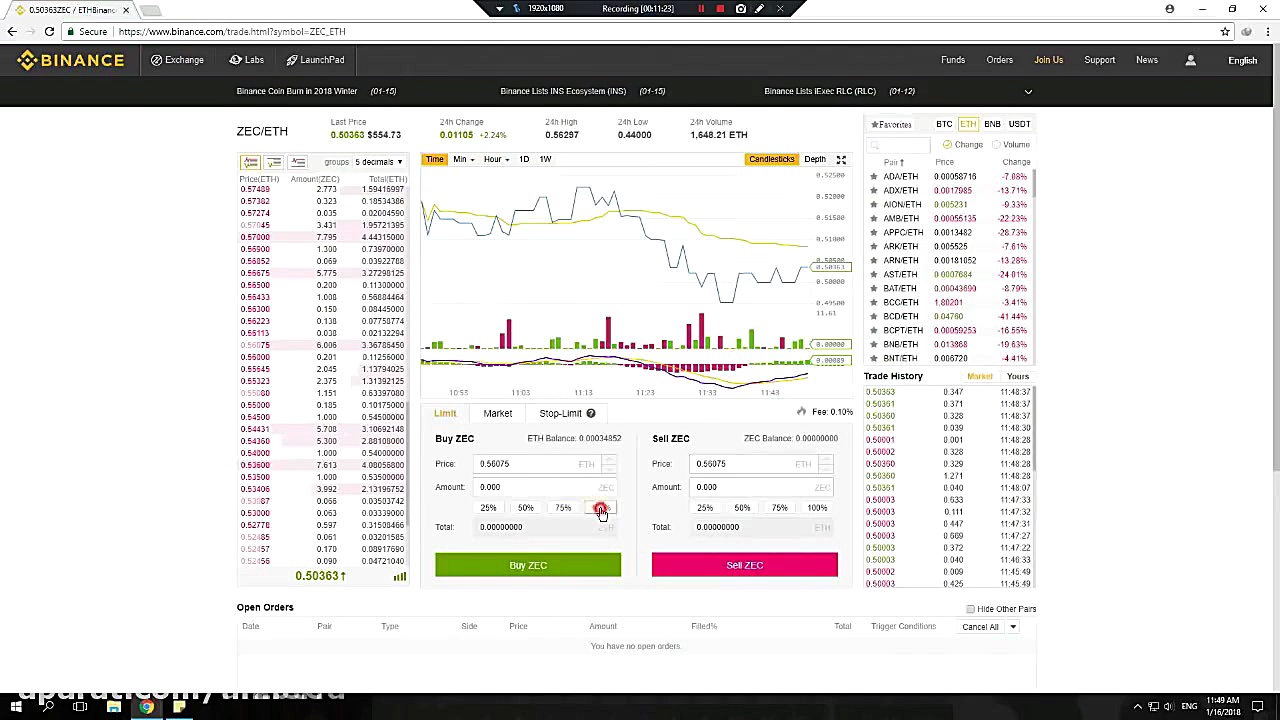The height and width of the screenshot is (720, 1280).
Task: Expand the announcements ticker chevron
Action: tap(1028, 91)
